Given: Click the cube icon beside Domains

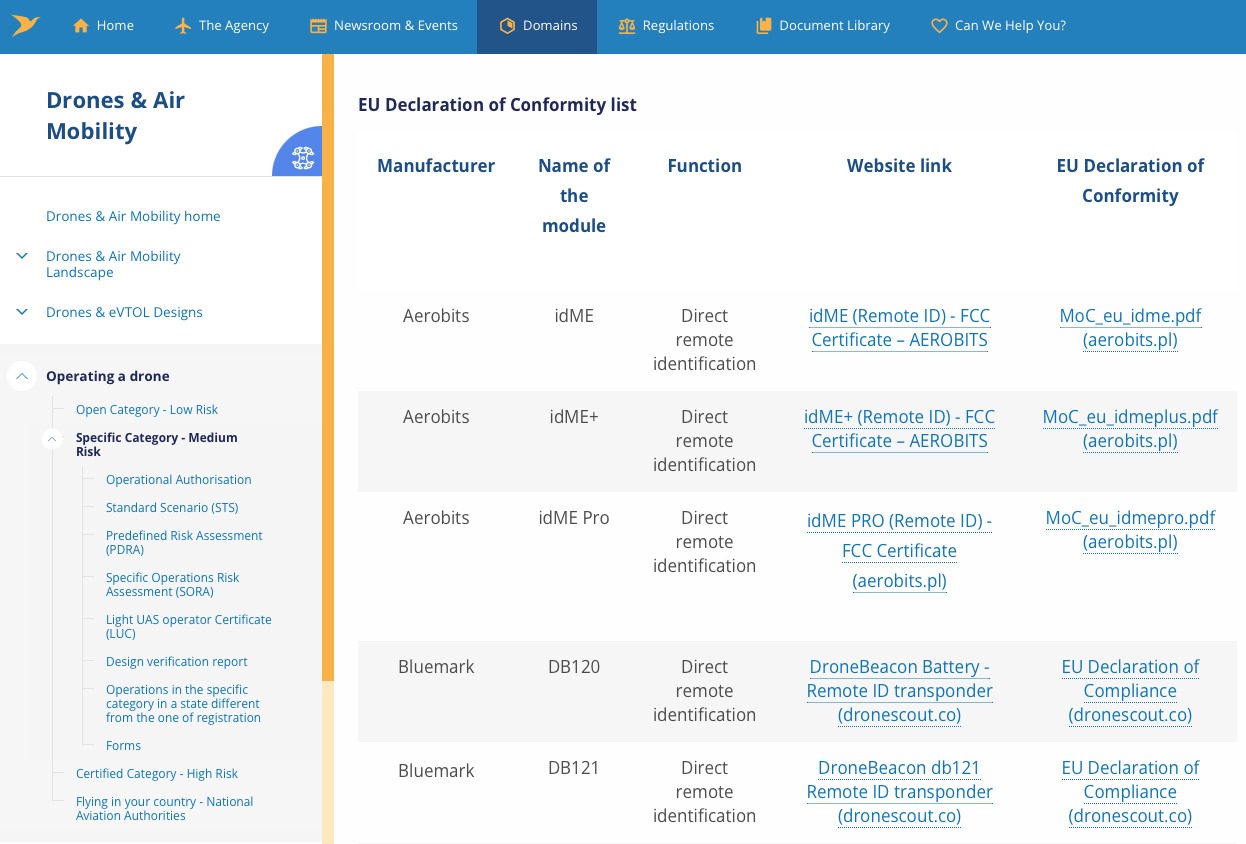Looking at the screenshot, I should (507, 26).
